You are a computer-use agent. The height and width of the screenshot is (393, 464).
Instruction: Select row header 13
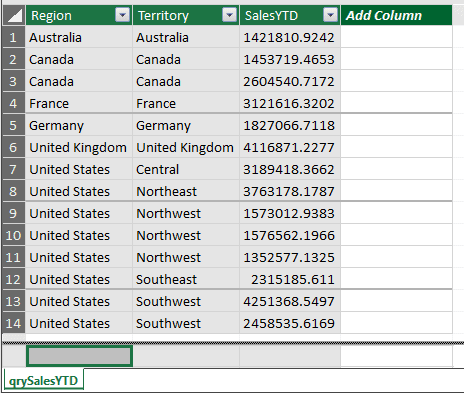(14, 301)
